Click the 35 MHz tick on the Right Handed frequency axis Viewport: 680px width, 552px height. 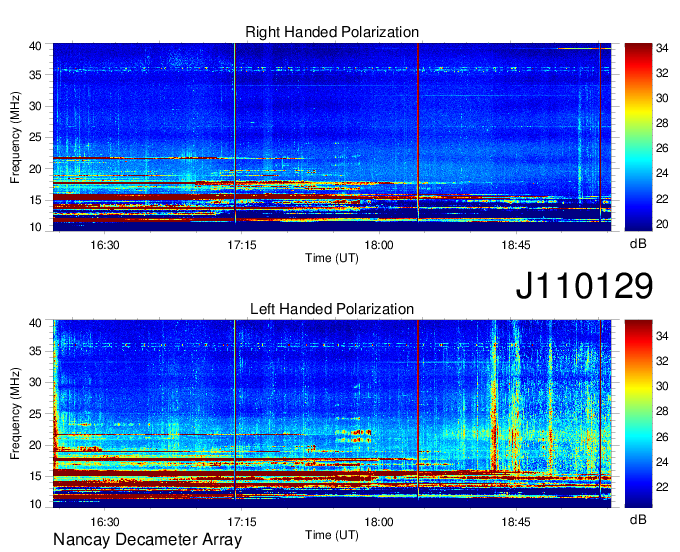pyautogui.click(x=36, y=75)
